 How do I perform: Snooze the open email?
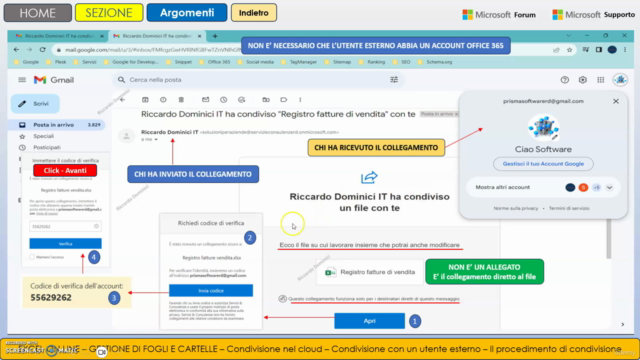point(223,100)
